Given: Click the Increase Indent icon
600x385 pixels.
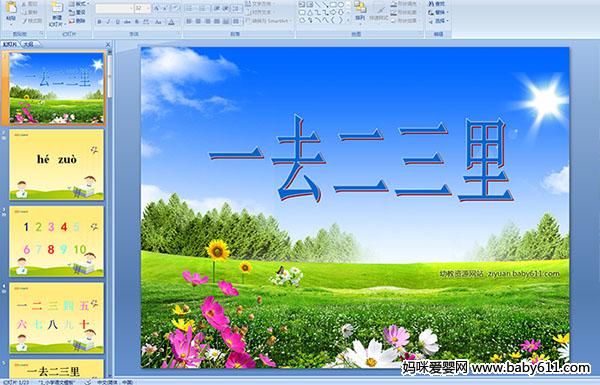Looking at the screenshot, I should (226, 8).
